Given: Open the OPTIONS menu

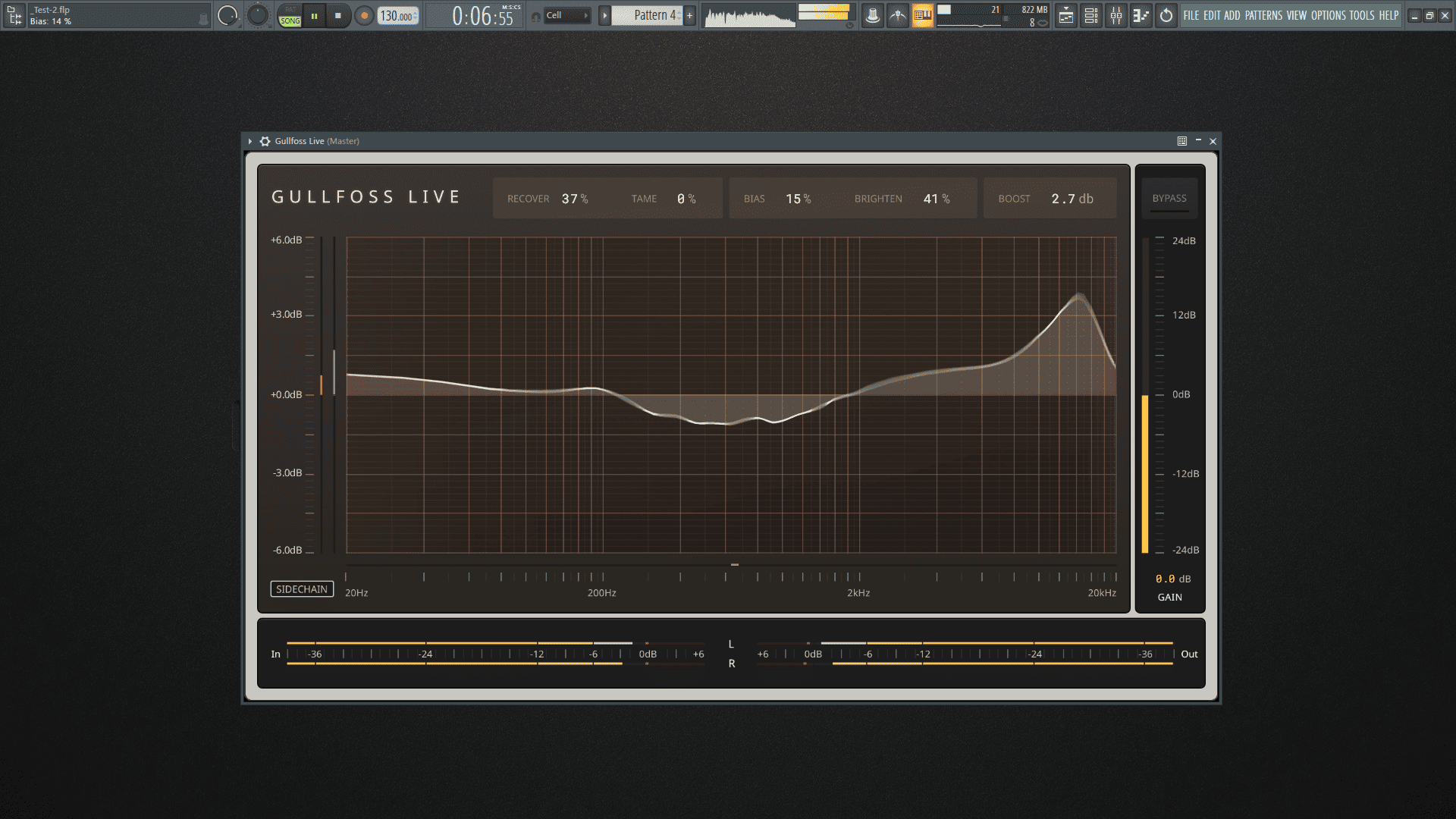Looking at the screenshot, I should pos(1329,15).
